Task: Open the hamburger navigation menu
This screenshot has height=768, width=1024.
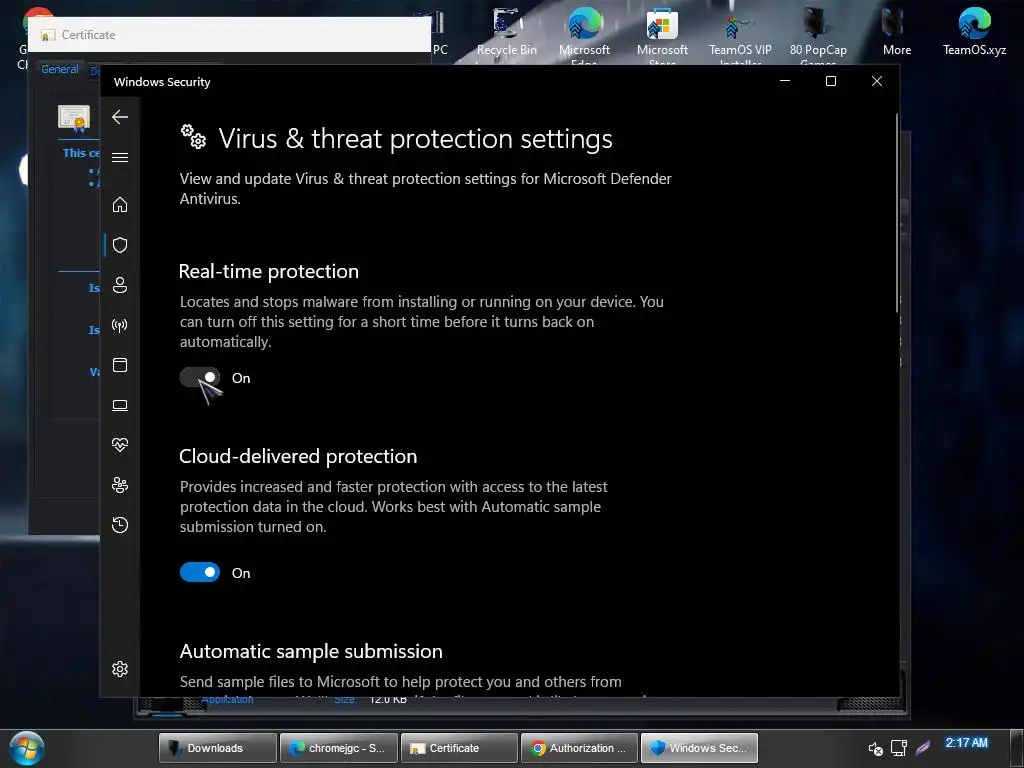Action: pyautogui.click(x=120, y=157)
